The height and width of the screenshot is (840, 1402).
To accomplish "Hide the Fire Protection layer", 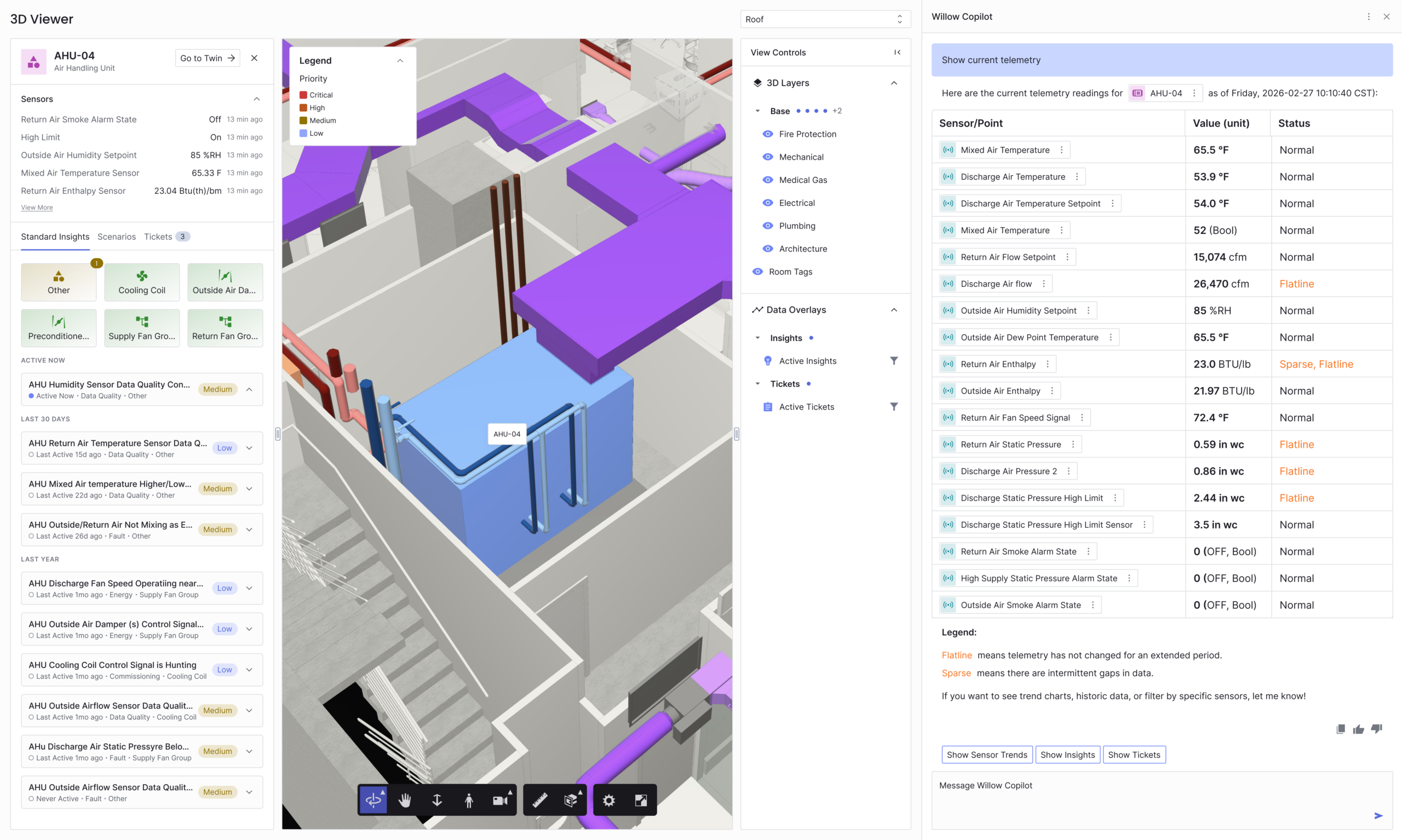I will click(767, 134).
